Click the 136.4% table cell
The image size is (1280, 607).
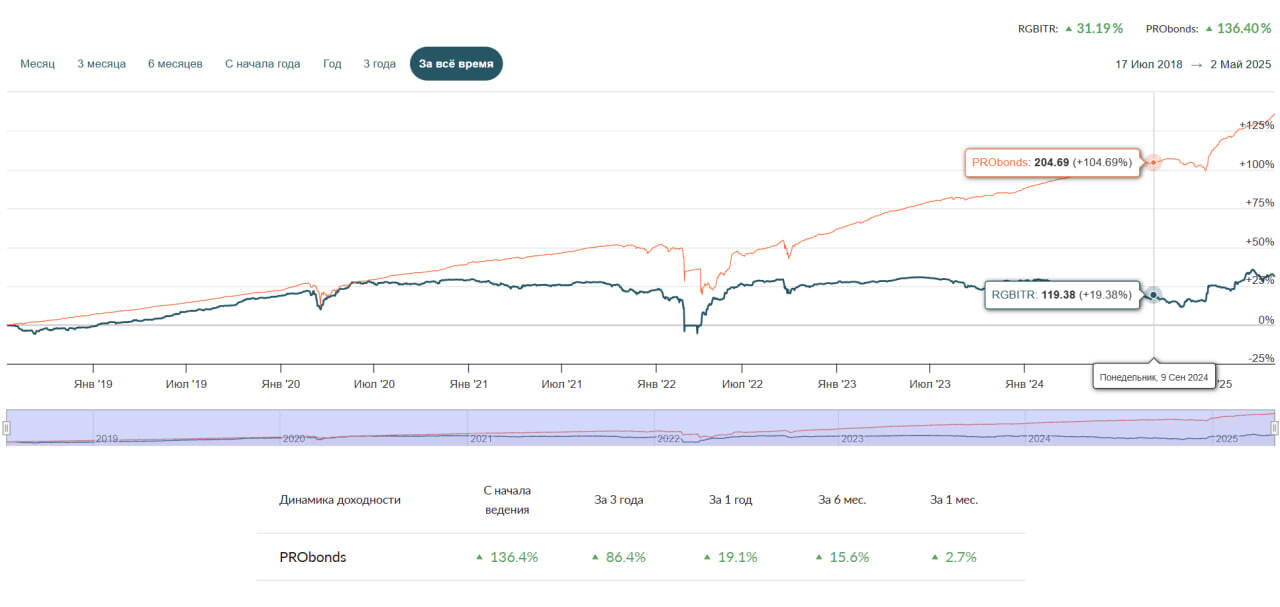tap(514, 557)
